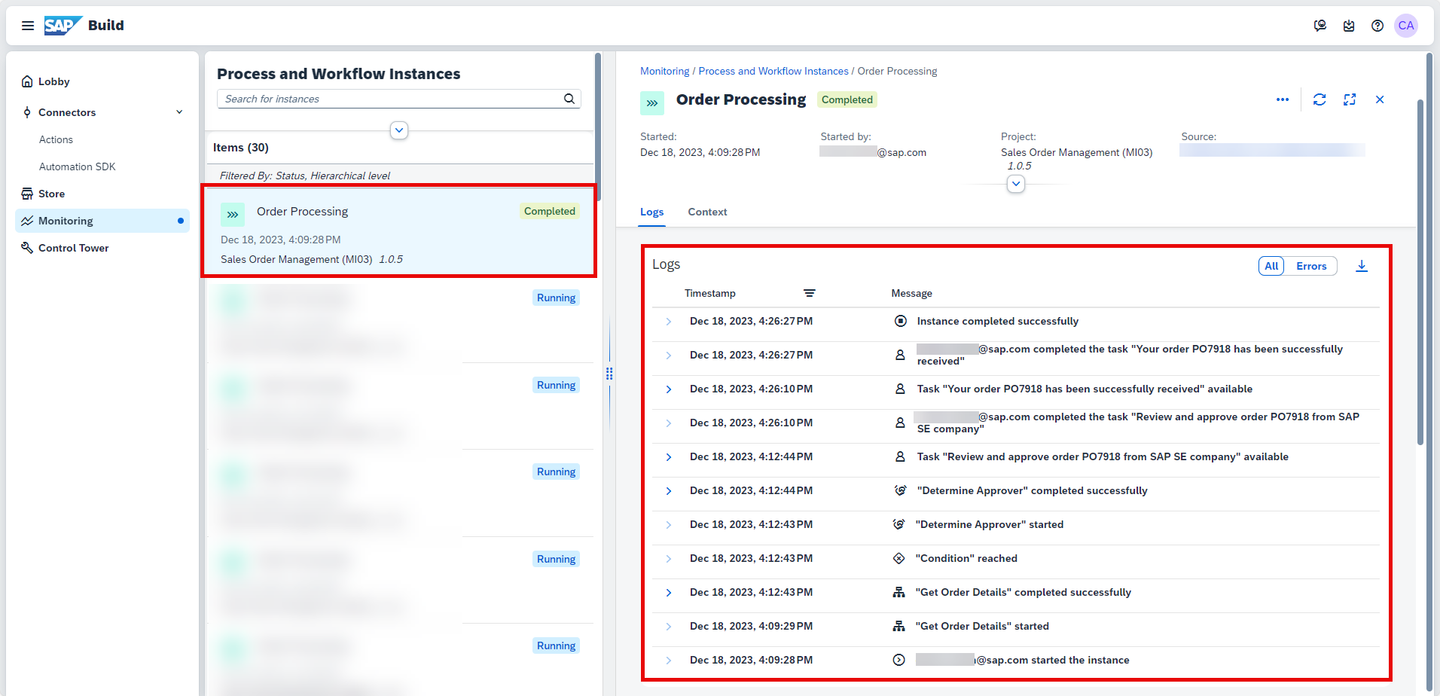Screen dimensions: 1440x696
Task: Click the Timestamp column header
Action: [x=710, y=293]
